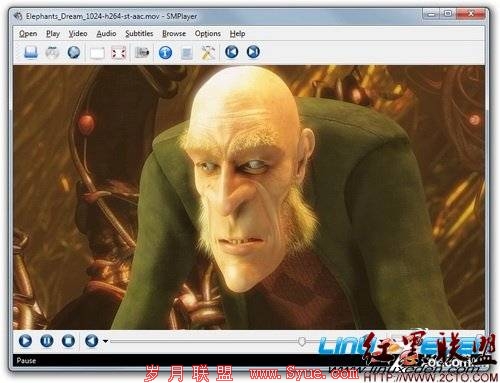
Task: Open the Subtitles menu
Action: pyautogui.click(x=139, y=33)
